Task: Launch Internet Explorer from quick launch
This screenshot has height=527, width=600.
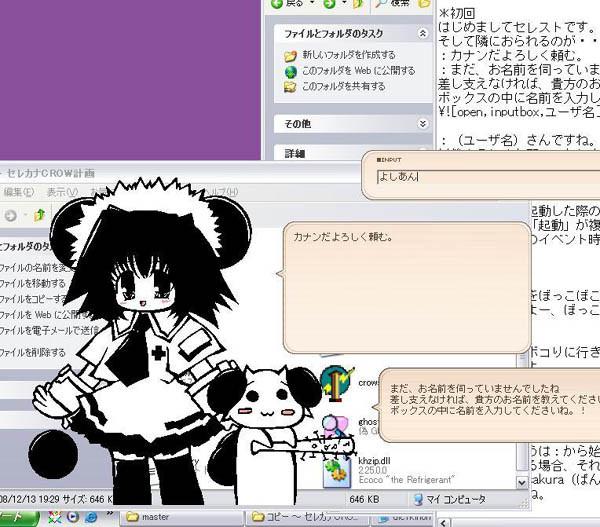Action: 91,517
